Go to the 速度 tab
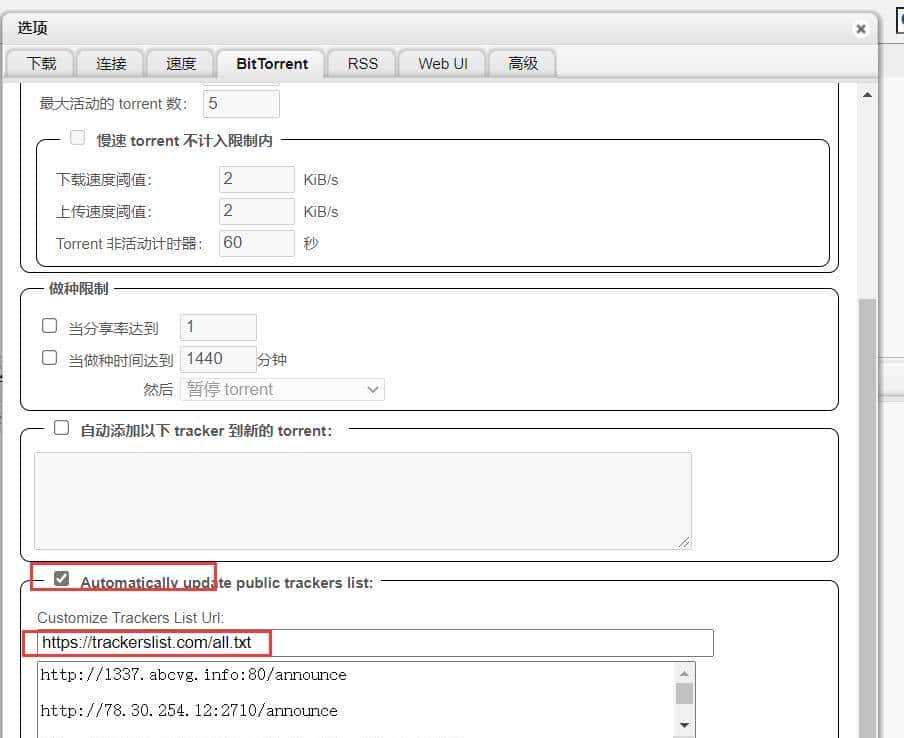904x738 pixels. pos(181,63)
